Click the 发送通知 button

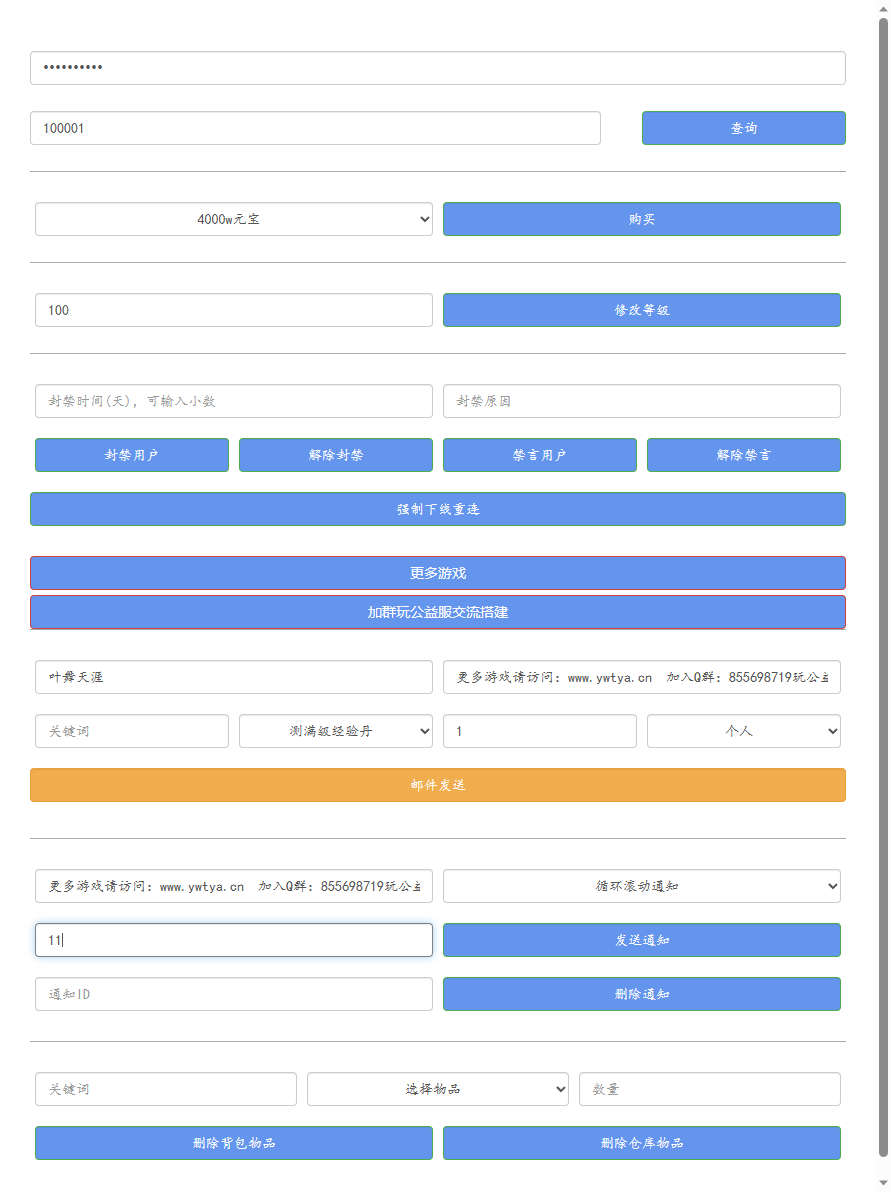click(642, 940)
